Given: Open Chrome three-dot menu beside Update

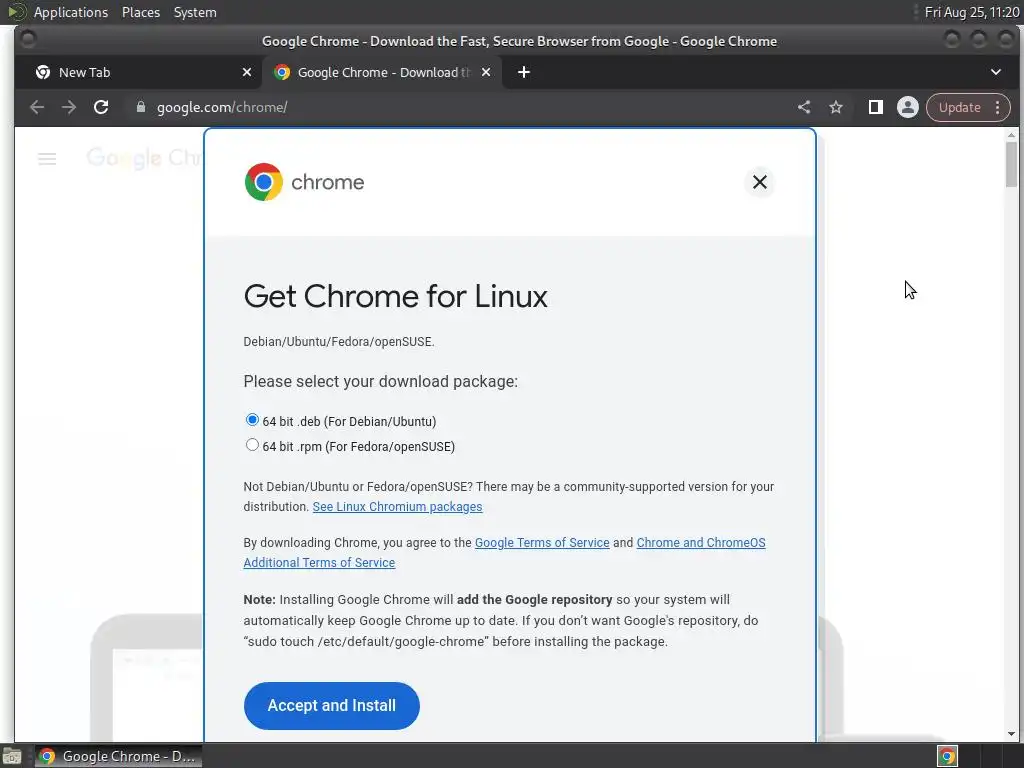Looking at the screenshot, I should coord(997,107).
